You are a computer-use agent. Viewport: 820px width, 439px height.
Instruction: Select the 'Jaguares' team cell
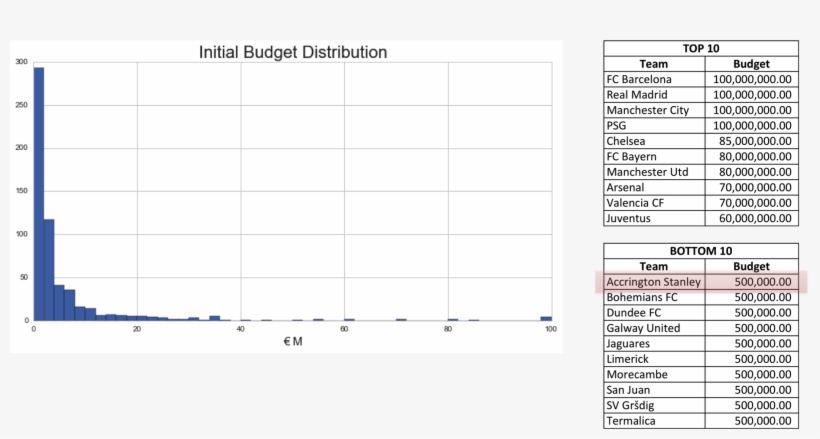pyautogui.click(x=654, y=343)
